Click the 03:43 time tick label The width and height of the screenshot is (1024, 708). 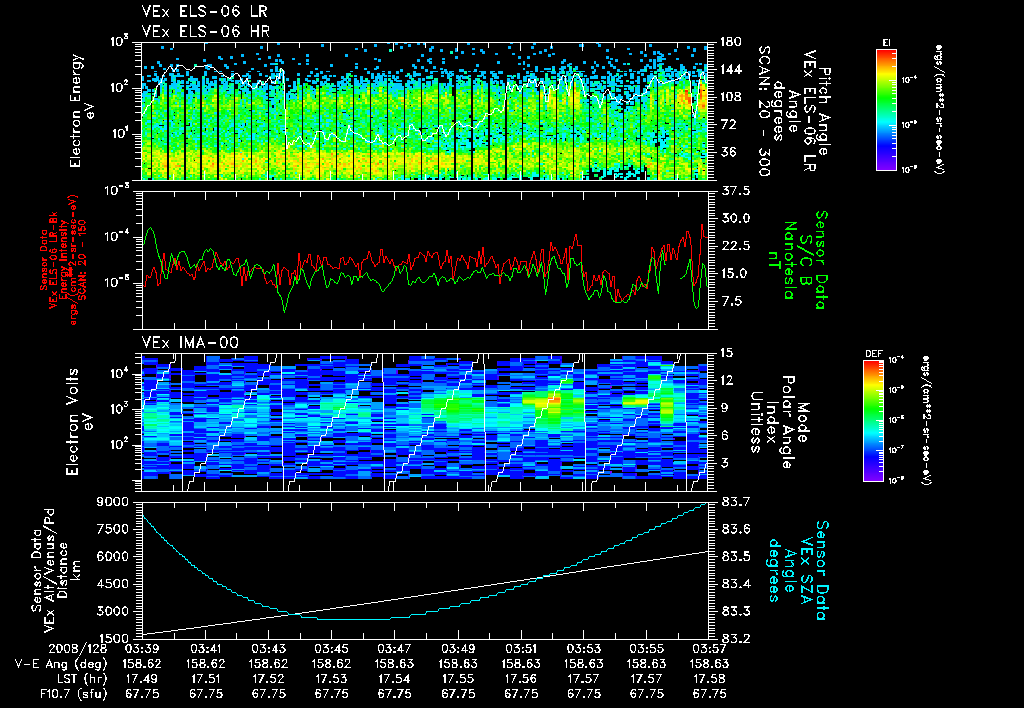[x=268, y=649]
